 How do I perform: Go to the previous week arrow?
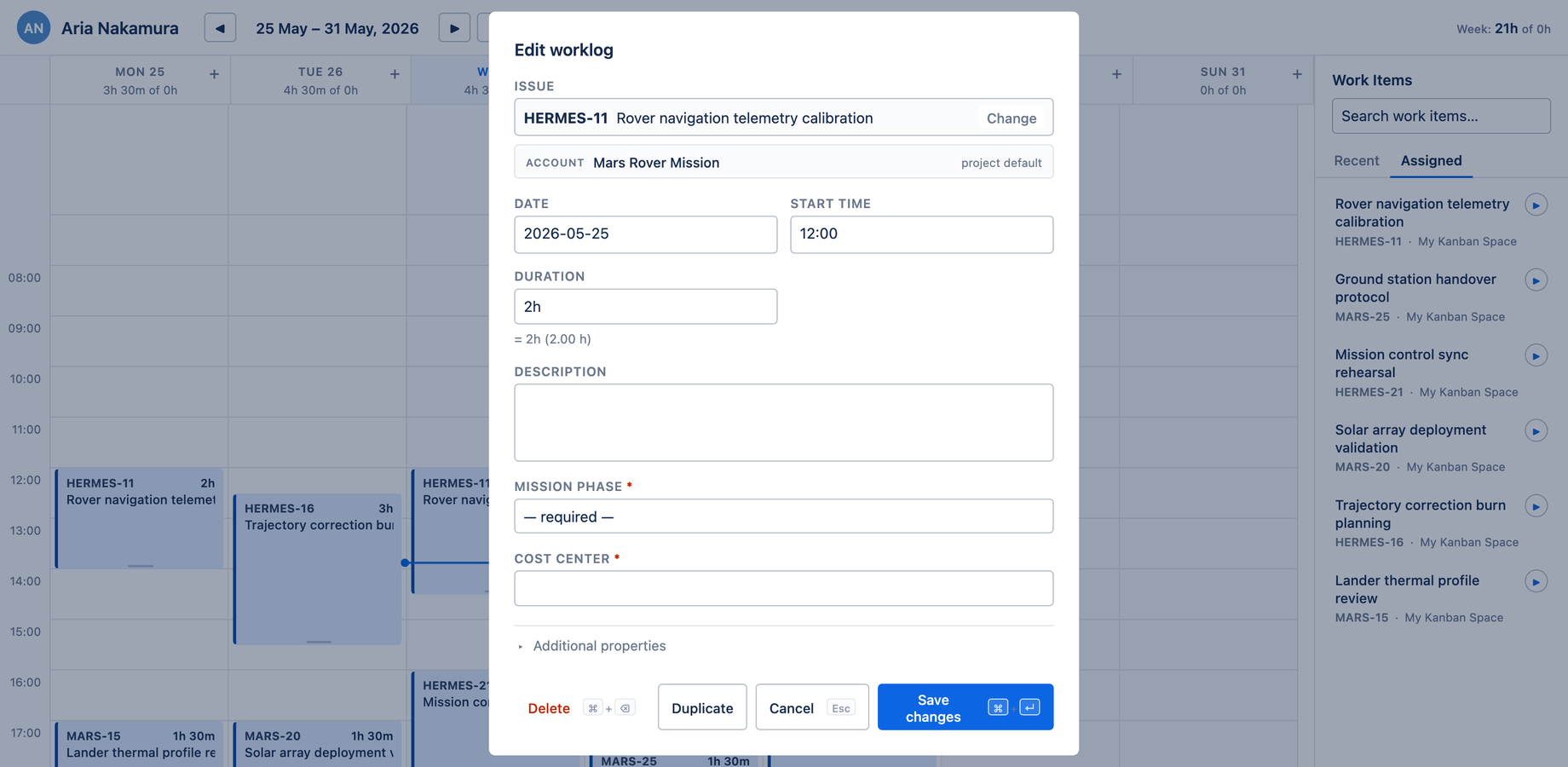pos(220,28)
